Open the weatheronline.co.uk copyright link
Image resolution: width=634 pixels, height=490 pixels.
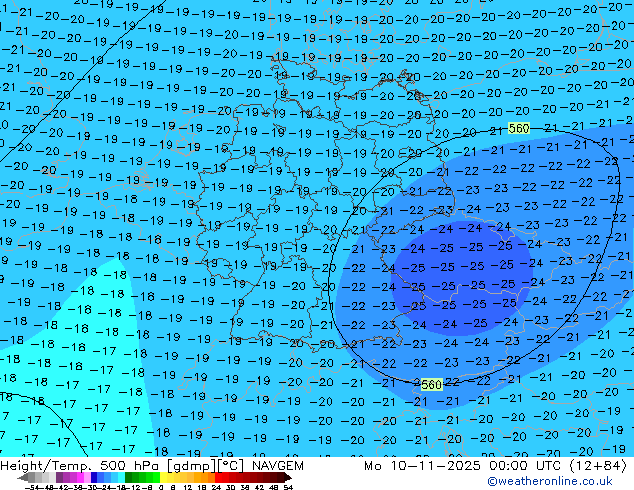tap(550, 481)
